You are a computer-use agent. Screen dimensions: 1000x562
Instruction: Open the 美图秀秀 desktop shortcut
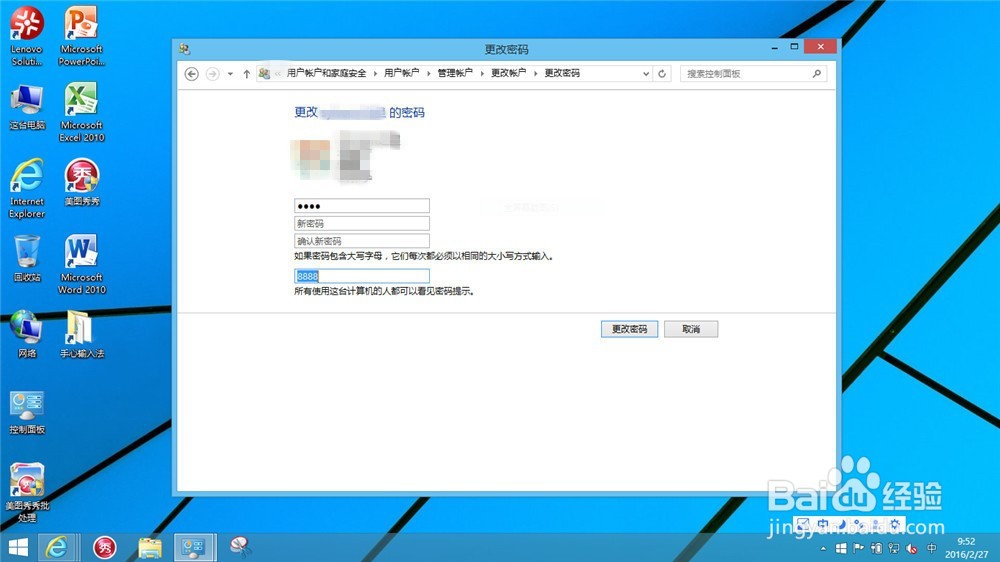click(82, 182)
